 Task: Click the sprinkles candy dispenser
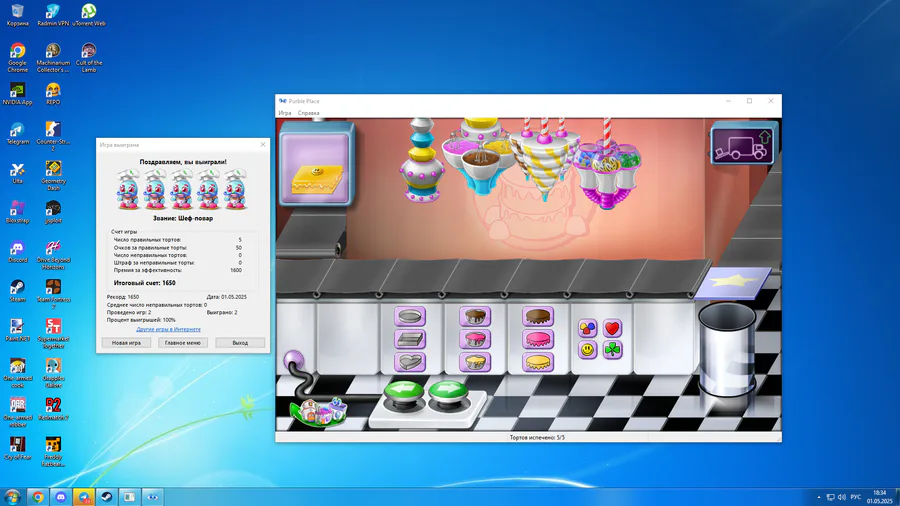(607, 166)
